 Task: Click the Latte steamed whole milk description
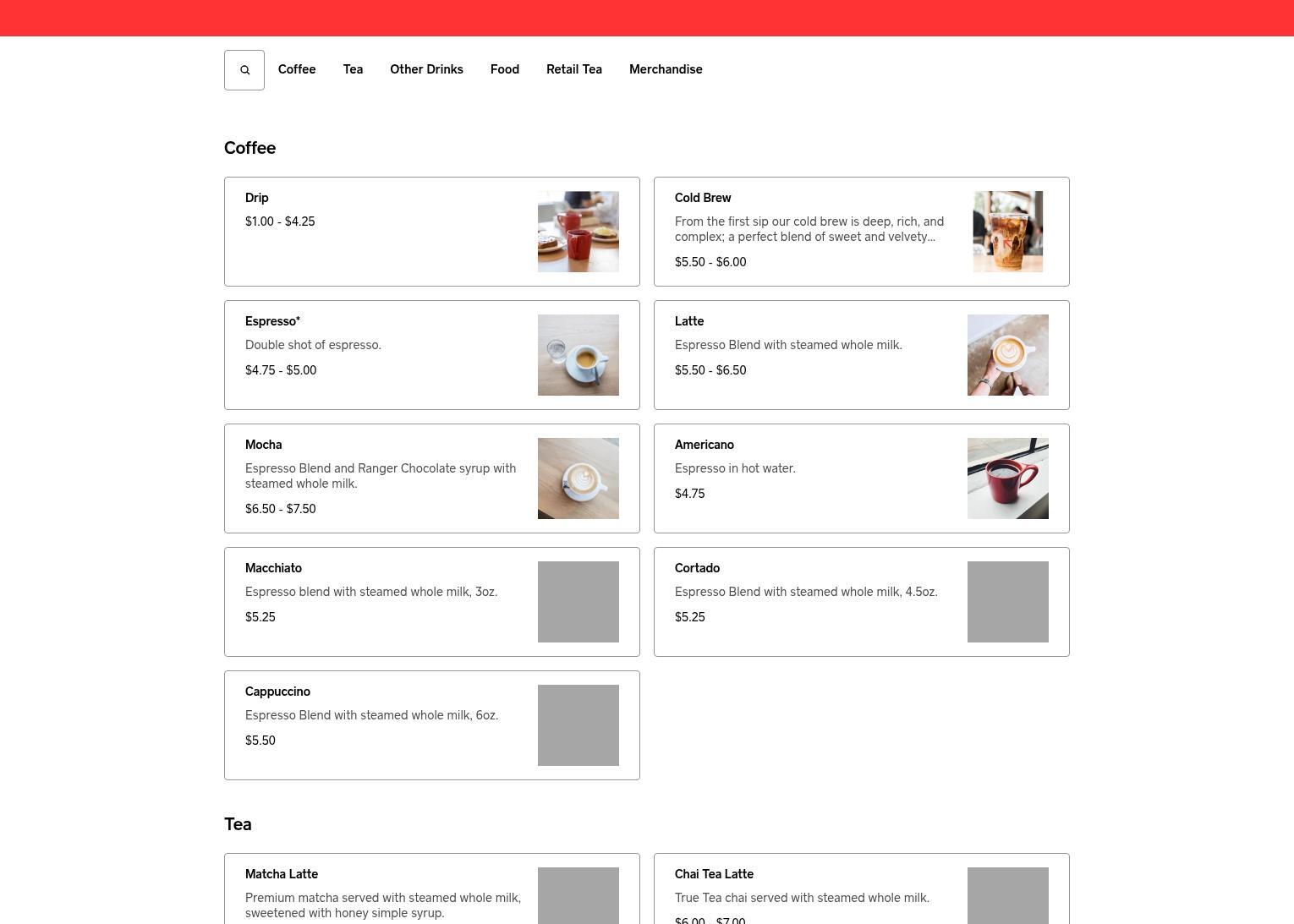click(788, 345)
